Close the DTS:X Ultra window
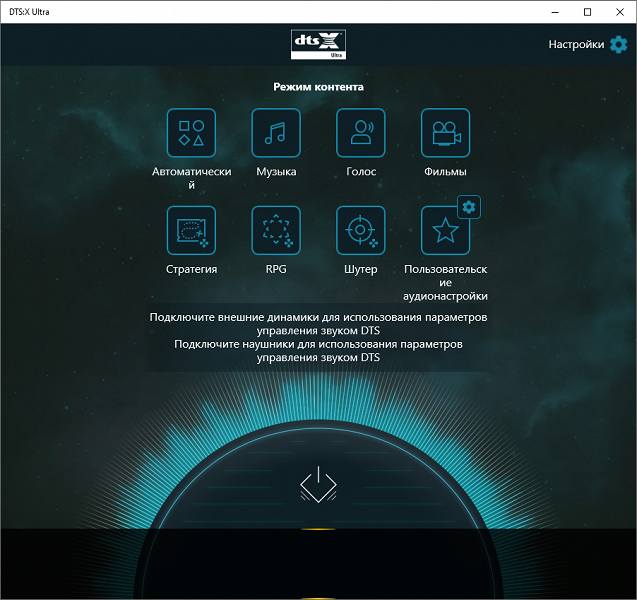The height and width of the screenshot is (600, 637). click(620, 12)
